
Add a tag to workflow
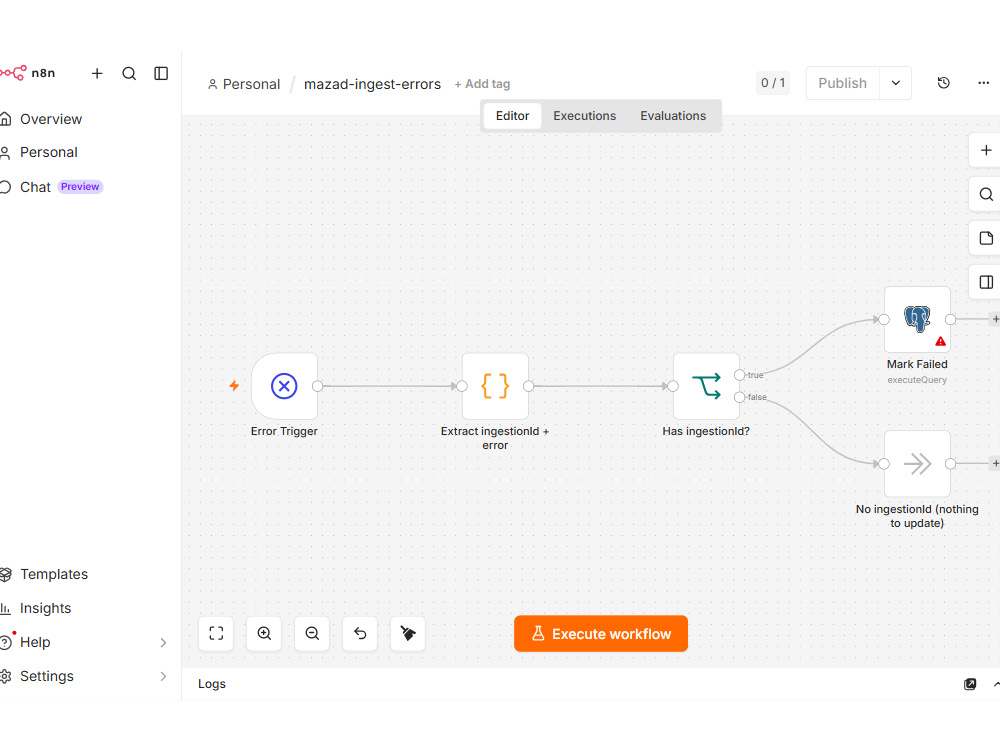(x=482, y=84)
